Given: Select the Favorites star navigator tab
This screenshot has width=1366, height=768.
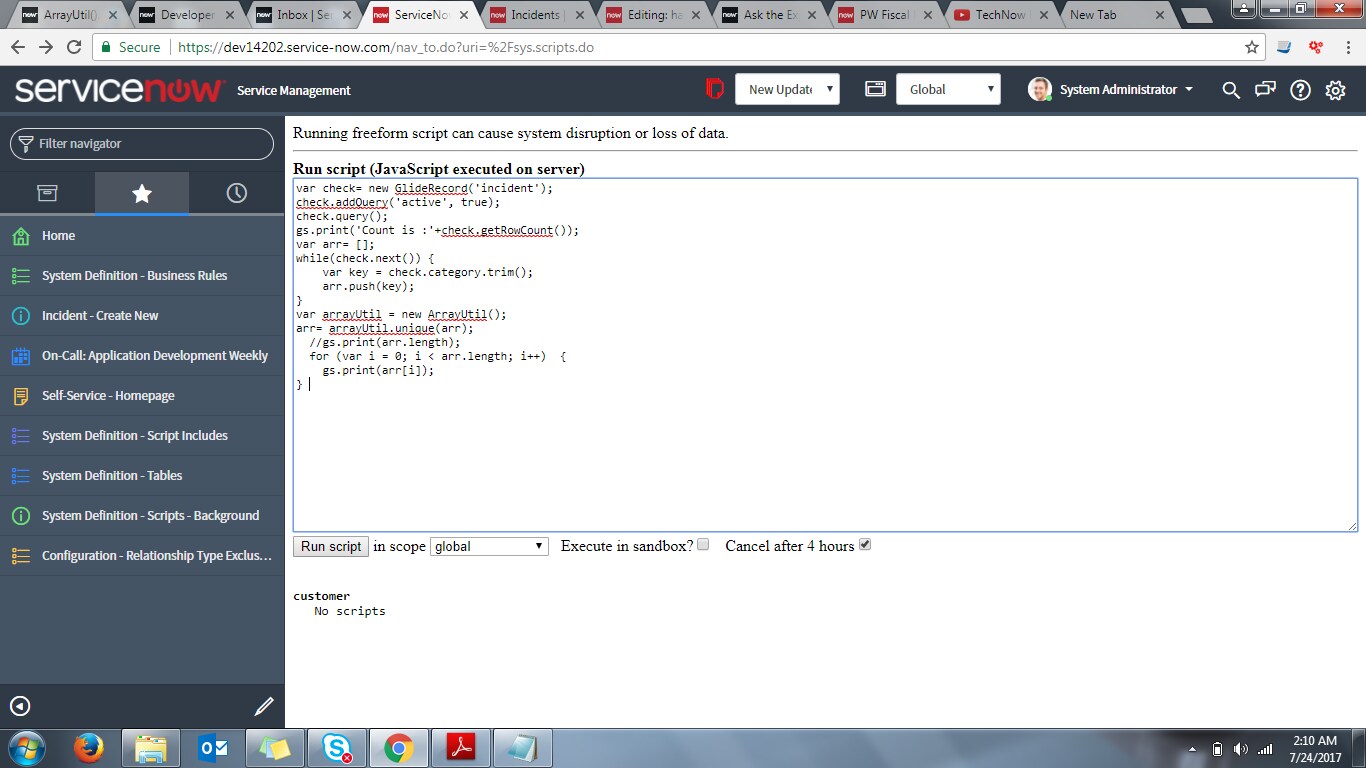Looking at the screenshot, I should pyautogui.click(x=142, y=193).
